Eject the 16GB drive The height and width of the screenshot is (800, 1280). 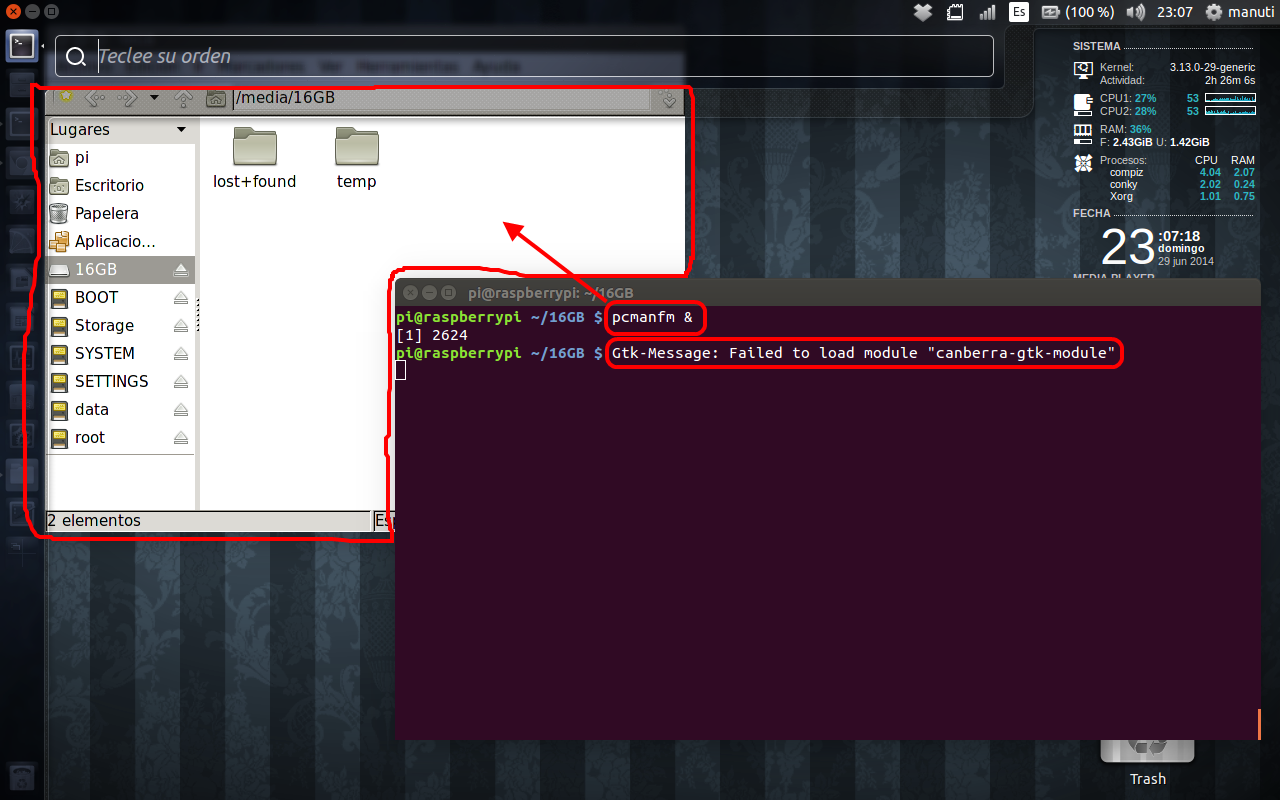click(x=181, y=270)
